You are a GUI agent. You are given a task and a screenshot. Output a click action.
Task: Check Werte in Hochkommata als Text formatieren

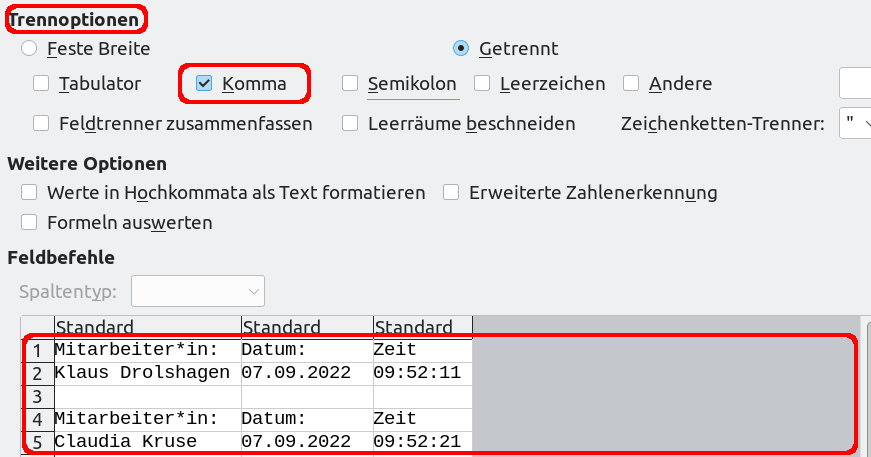29,192
